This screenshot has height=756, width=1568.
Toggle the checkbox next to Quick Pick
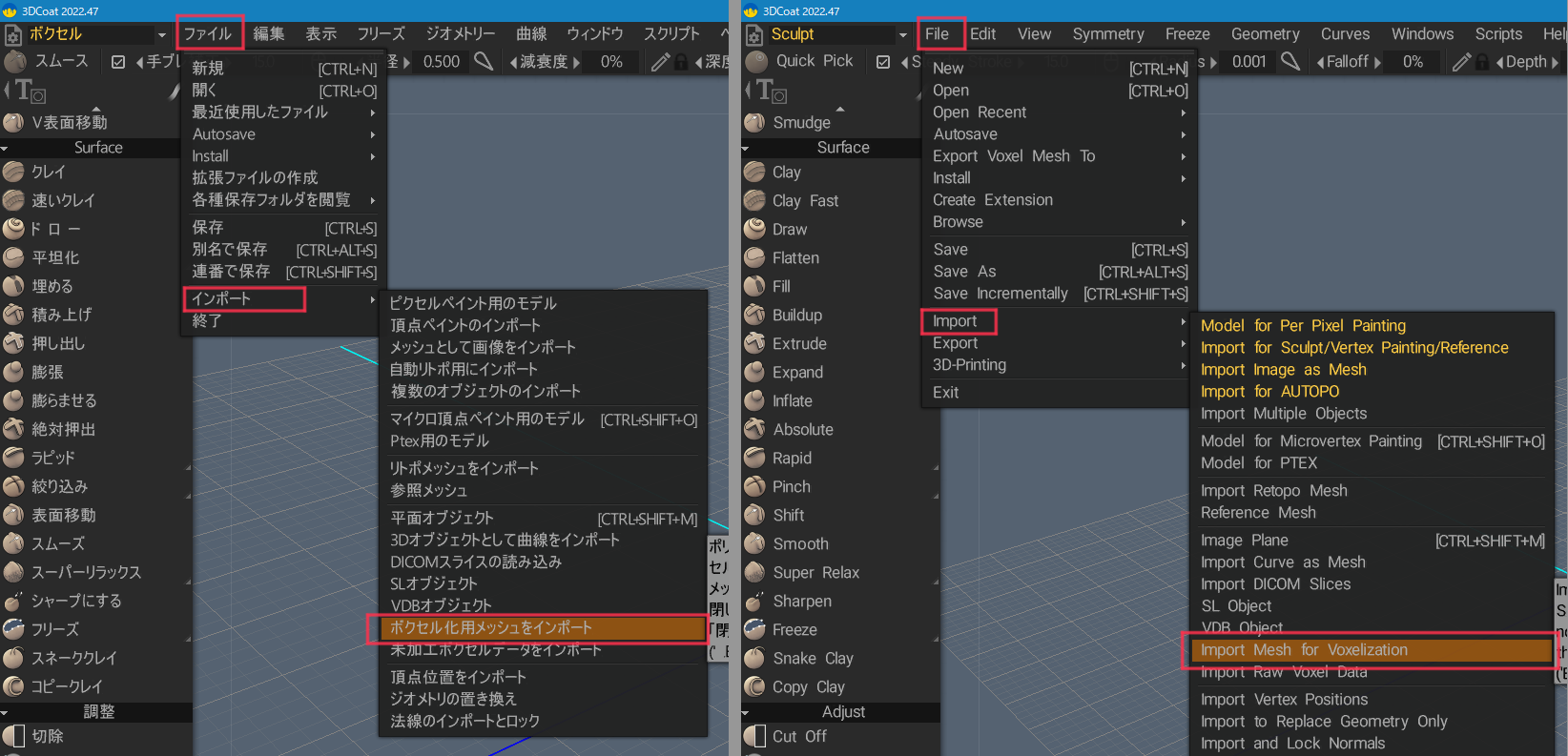point(883,62)
